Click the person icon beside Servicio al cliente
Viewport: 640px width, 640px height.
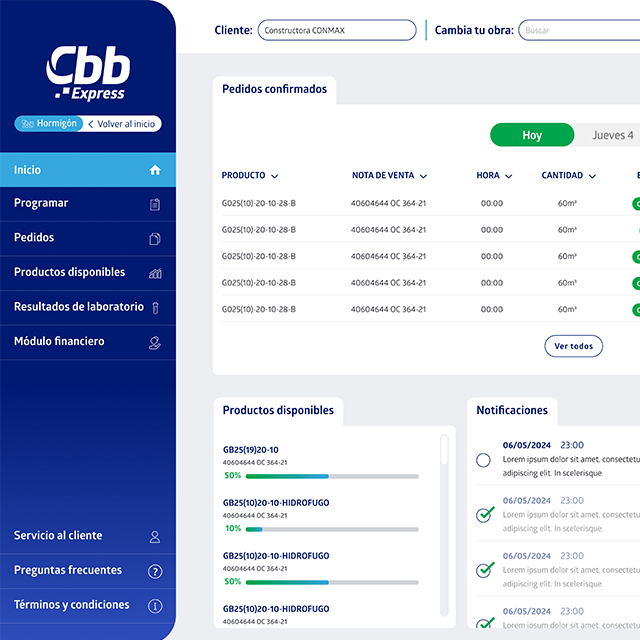(155, 537)
